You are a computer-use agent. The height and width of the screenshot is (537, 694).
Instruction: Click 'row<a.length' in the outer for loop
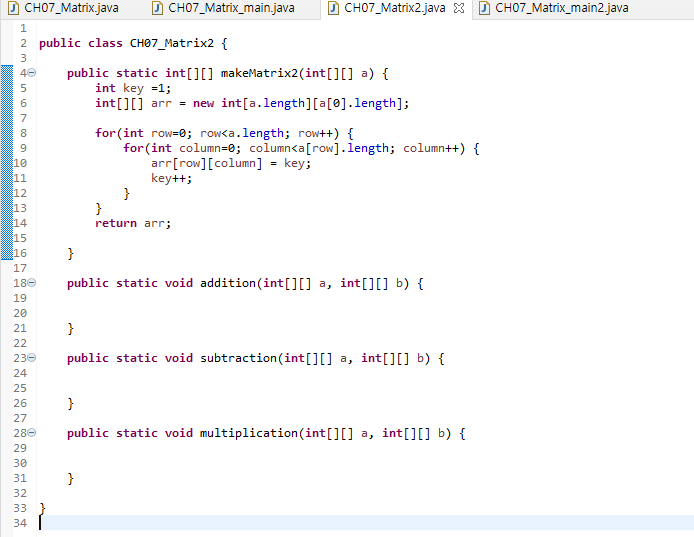tap(242, 133)
